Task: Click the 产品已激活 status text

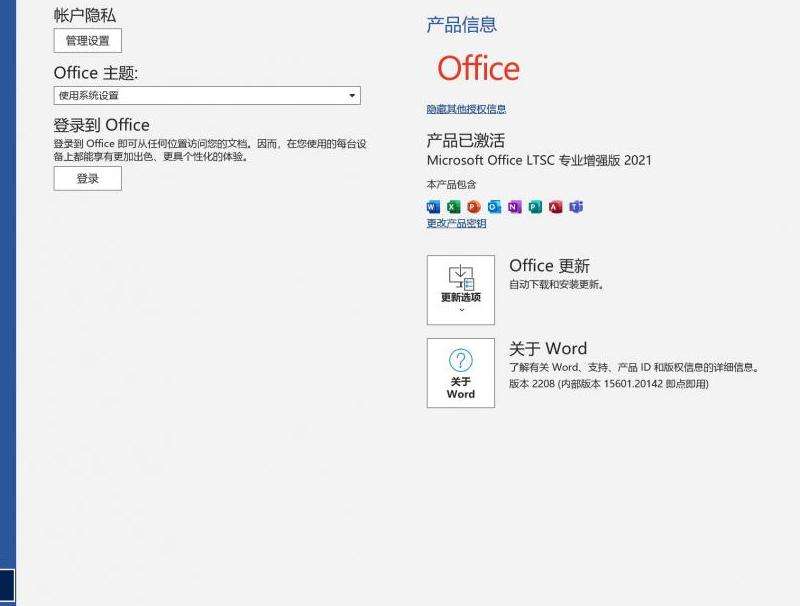Action: coord(466,140)
